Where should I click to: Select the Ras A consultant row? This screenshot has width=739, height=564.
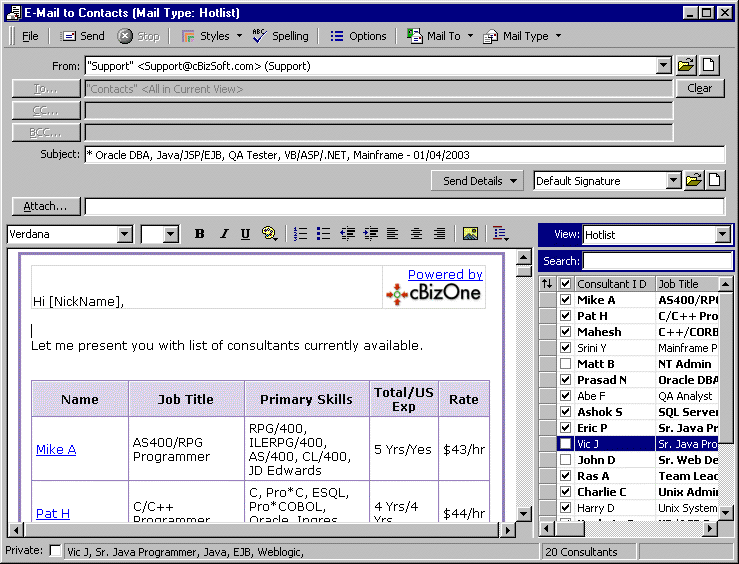629,476
